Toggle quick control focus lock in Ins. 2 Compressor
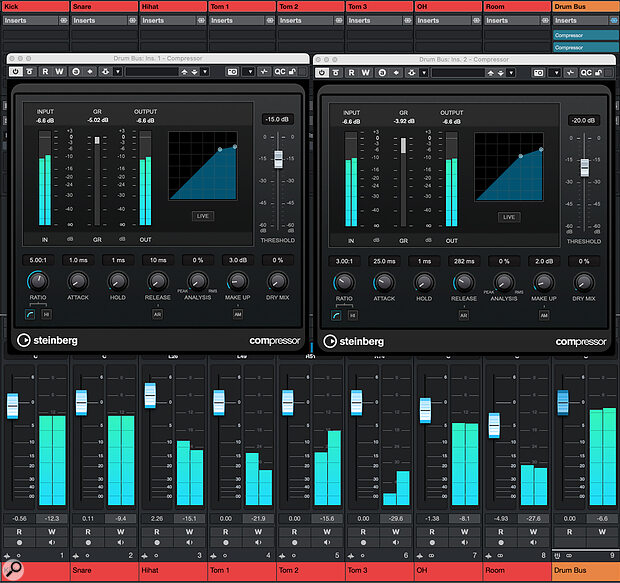Image resolution: width=620 pixels, height=583 pixels. point(599,73)
